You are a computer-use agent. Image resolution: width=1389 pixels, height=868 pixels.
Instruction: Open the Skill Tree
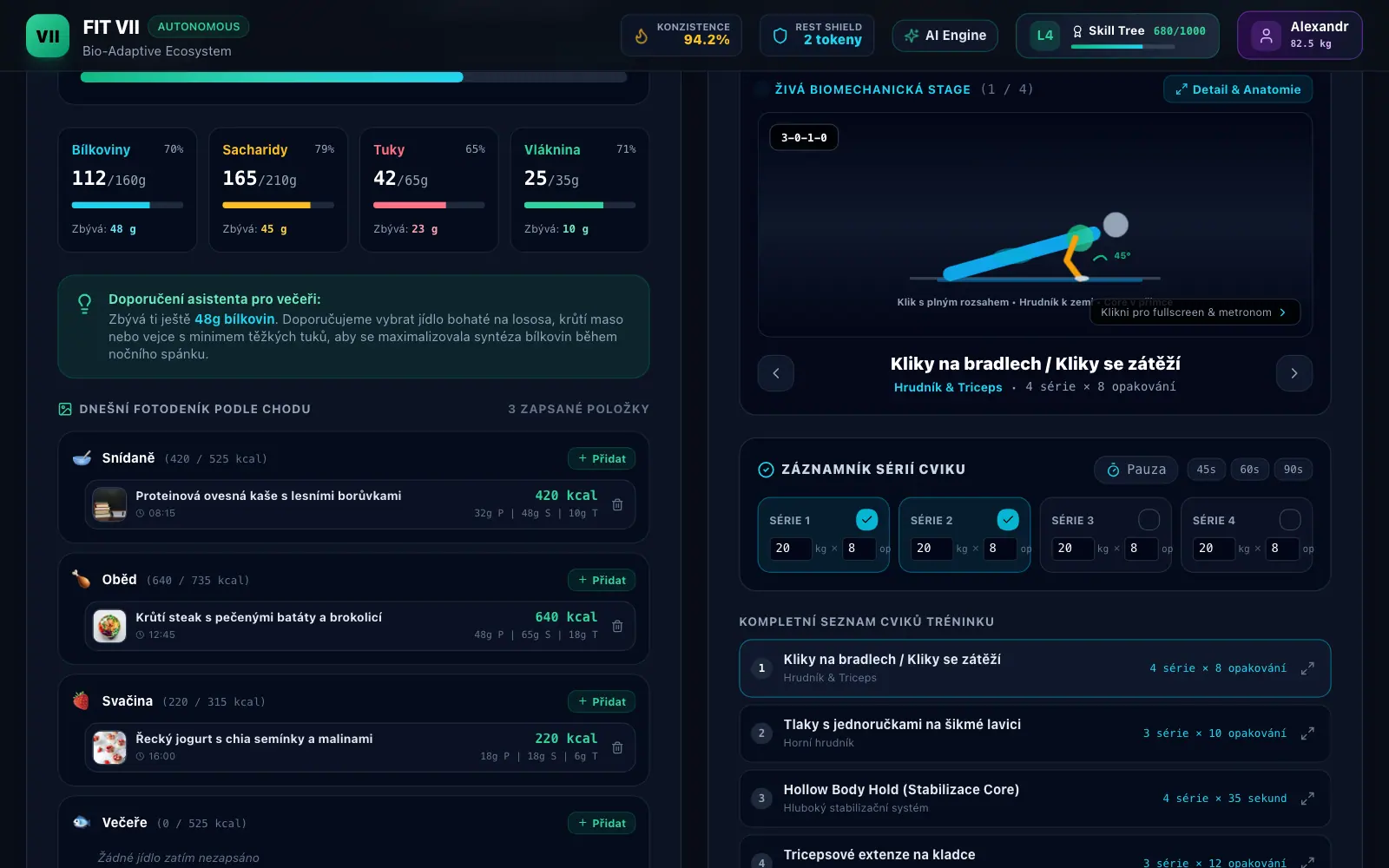[x=1117, y=36]
